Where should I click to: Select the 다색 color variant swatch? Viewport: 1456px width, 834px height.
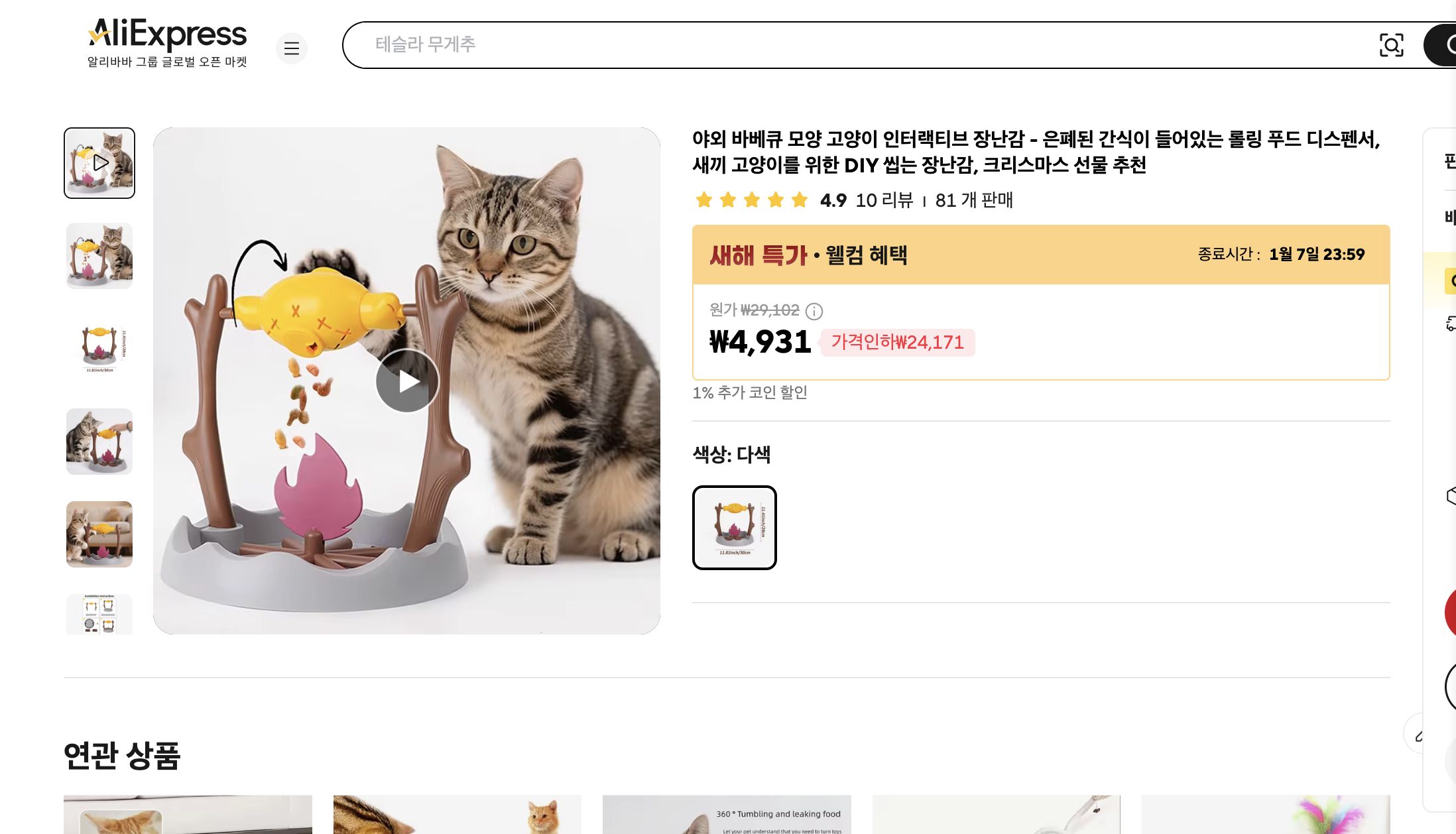tap(734, 528)
